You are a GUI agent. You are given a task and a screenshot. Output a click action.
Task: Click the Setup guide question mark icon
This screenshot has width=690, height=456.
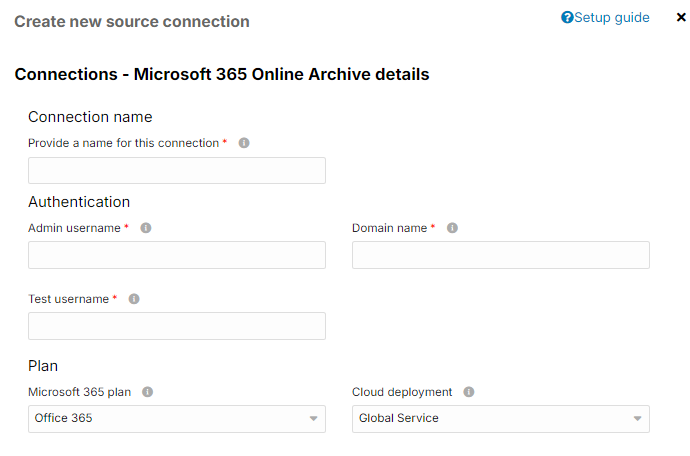click(x=567, y=18)
